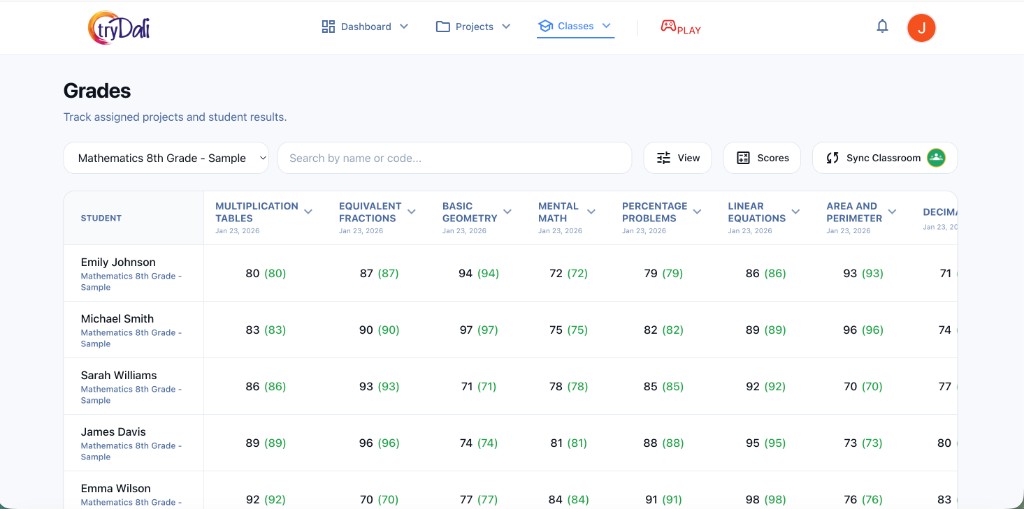This screenshot has width=1024, height=509.
Task: Expand the Basic Geometry column chevron
Action: pos(508,212)
